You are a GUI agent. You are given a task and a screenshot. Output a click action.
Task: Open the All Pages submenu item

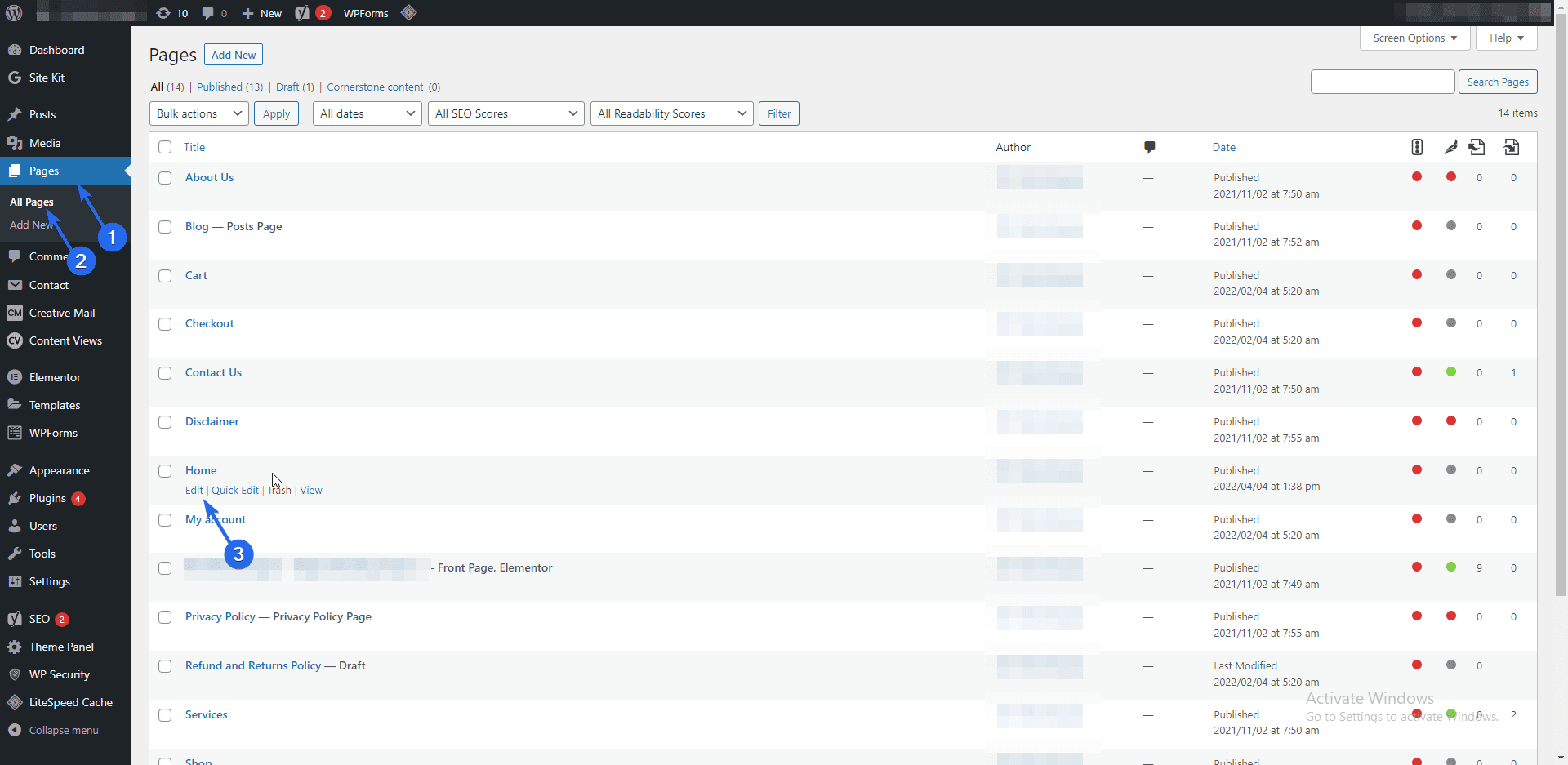tap(32, 202)
